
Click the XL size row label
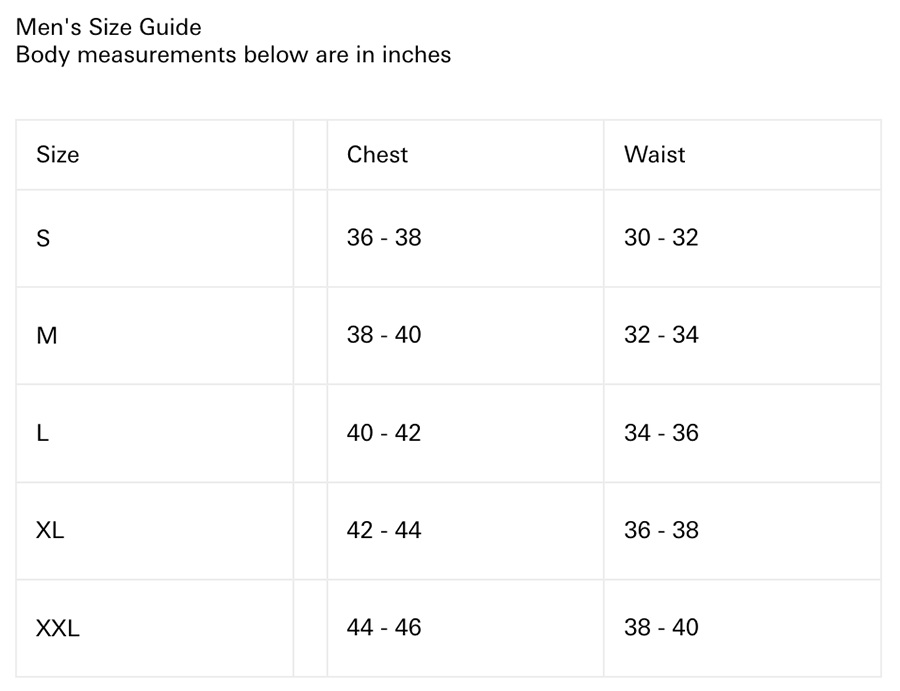pyautogui.click(x=50, y=530)
